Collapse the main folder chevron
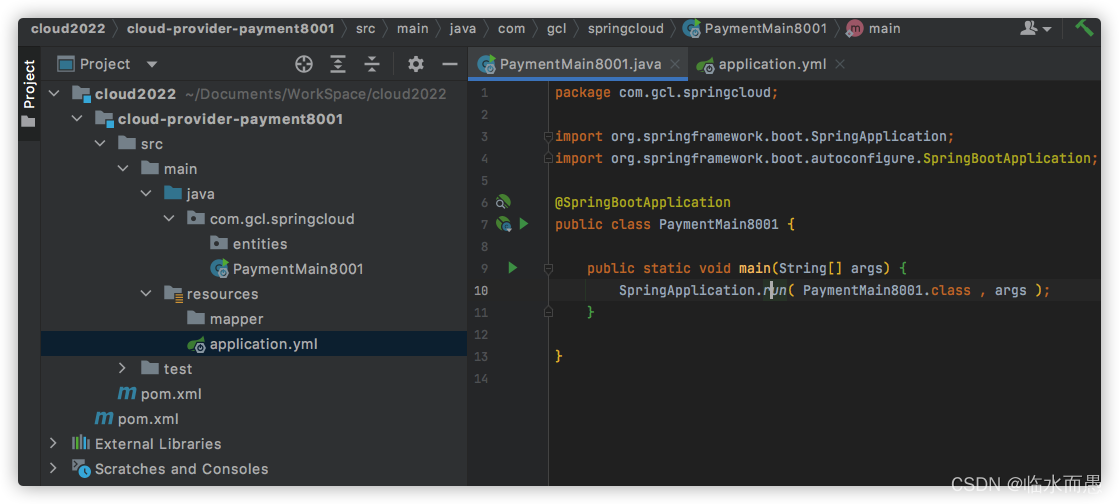1119x504 pixels. pyautogui.click(x=123, y=168)
